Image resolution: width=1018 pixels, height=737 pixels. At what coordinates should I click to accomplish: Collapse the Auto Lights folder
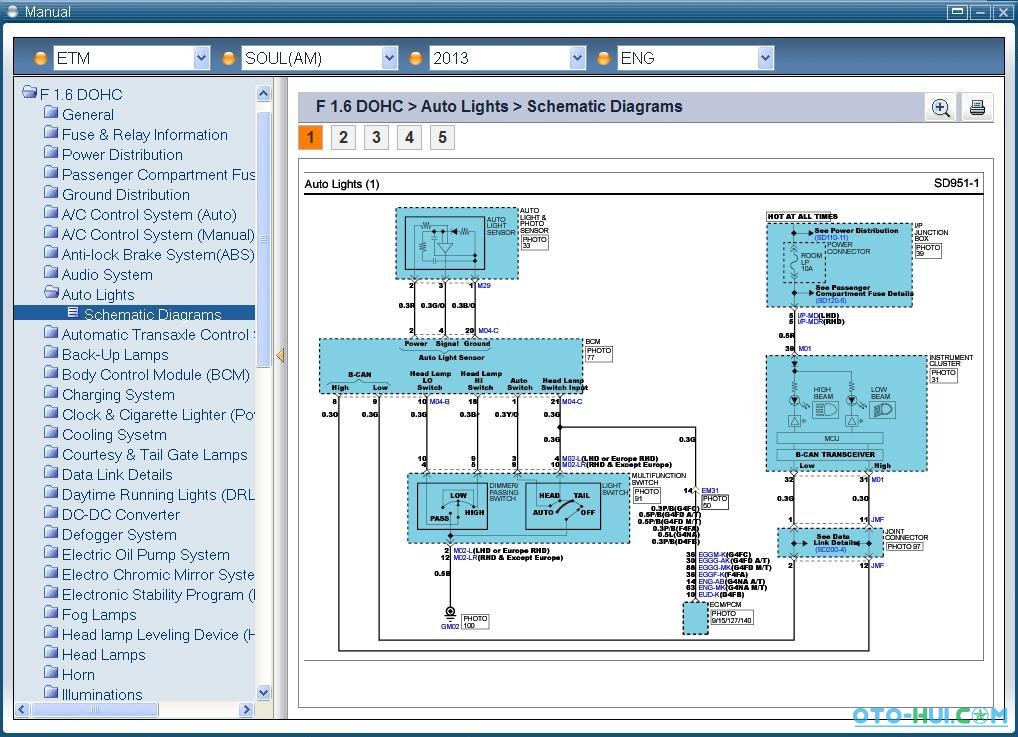pyautogui.click(x=89, y=294)
